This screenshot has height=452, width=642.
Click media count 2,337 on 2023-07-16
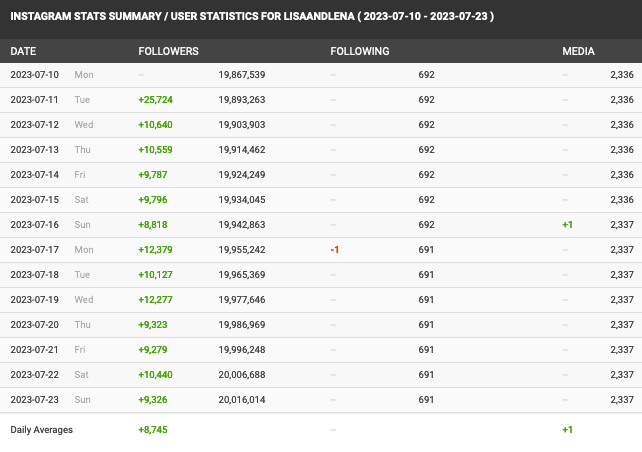pos(622,225)
